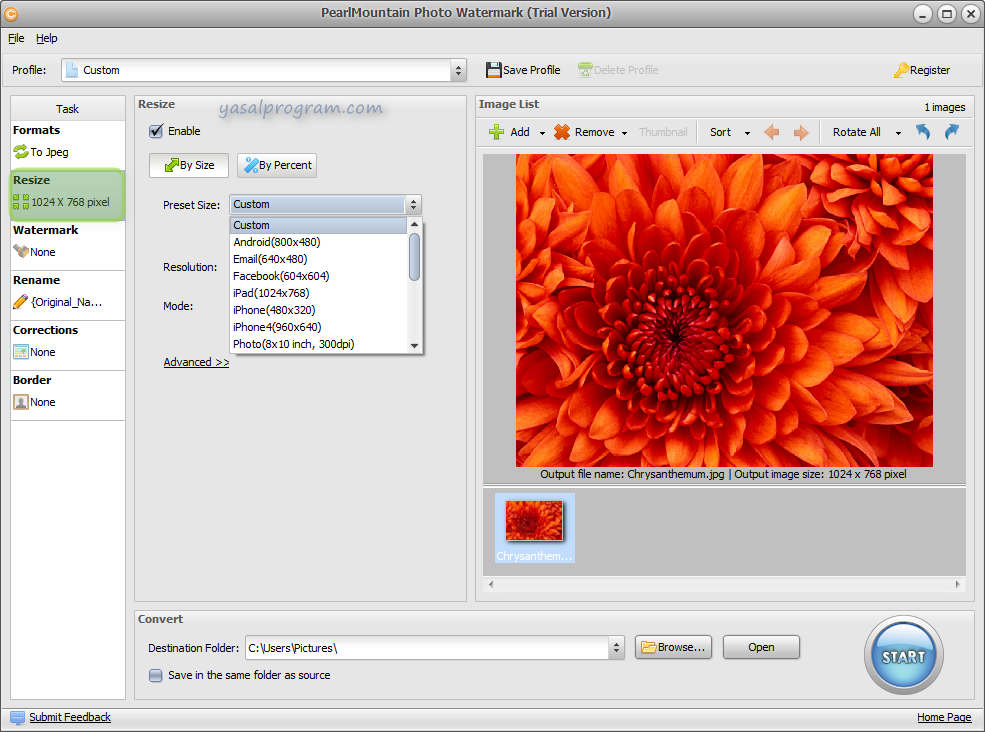Open the Rotate All dropdown arrow

[x=898, y=132]
